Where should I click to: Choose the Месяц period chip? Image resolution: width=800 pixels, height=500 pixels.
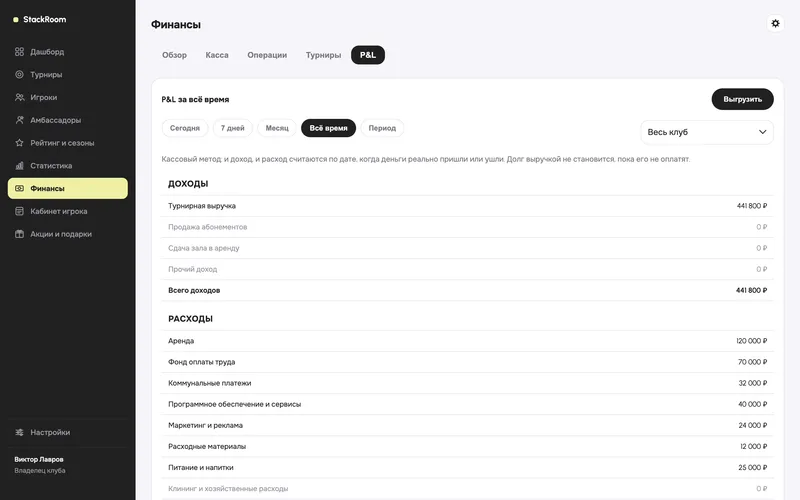(x=277, y=128)
